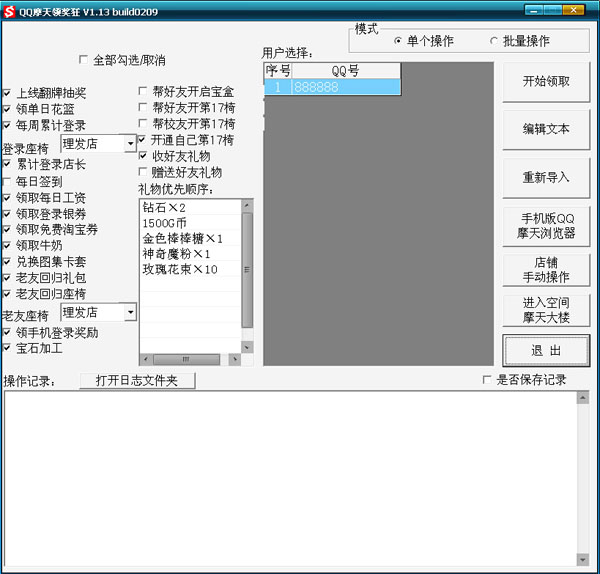Enable 帮好友开启宝盒 checkbox
The height and width of the screenshot is (574, 600).
(142, 91)
